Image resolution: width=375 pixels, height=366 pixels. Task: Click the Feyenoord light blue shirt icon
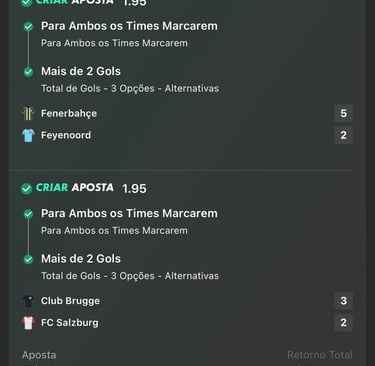(x=28, y=135)
